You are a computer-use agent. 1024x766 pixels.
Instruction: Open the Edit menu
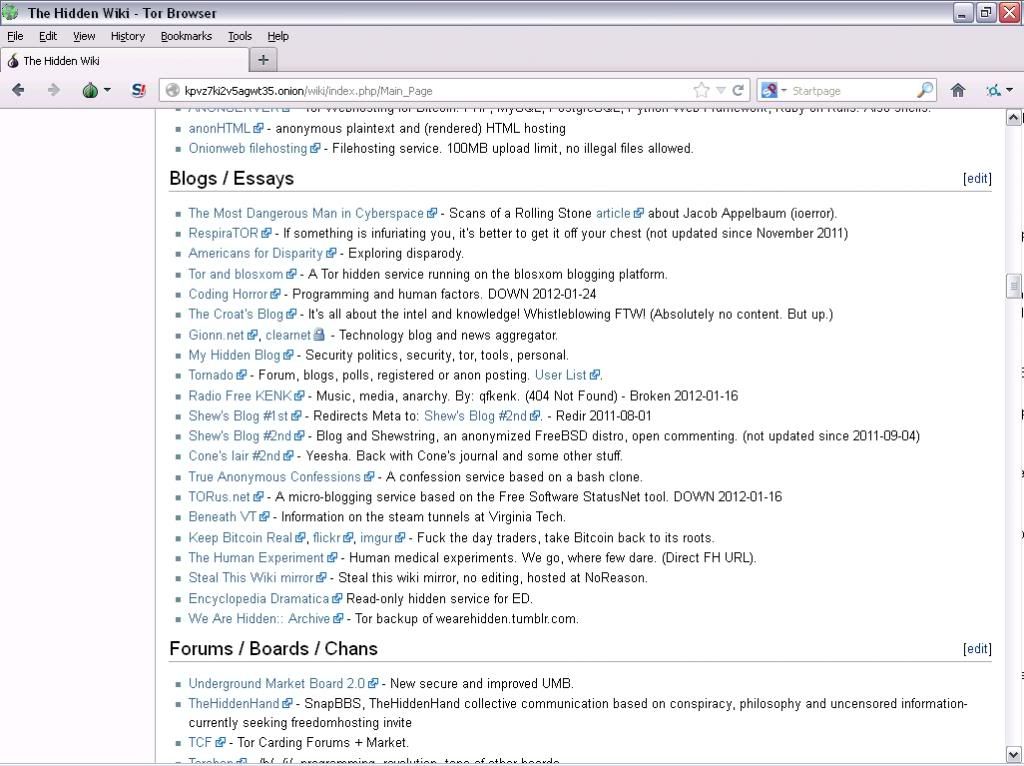[48, 36]
